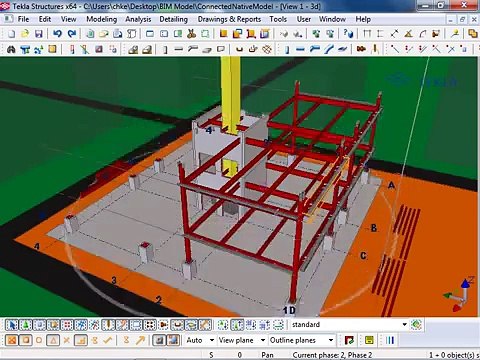Toggle Snap to intersection points X switch
480x360 pixels.
(66, 340)
